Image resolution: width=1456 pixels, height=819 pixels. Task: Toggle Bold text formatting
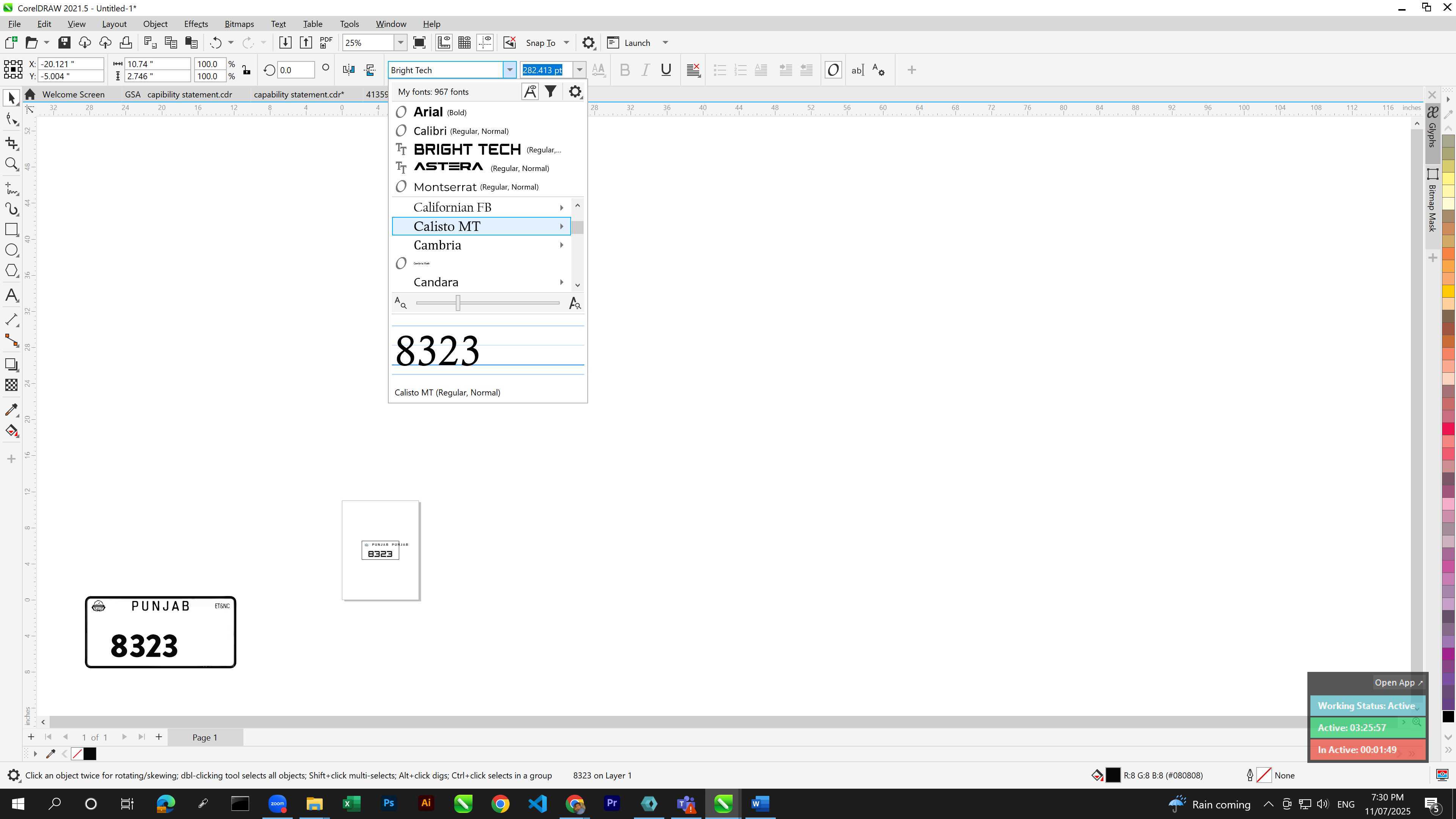click(x=624, y=70)
